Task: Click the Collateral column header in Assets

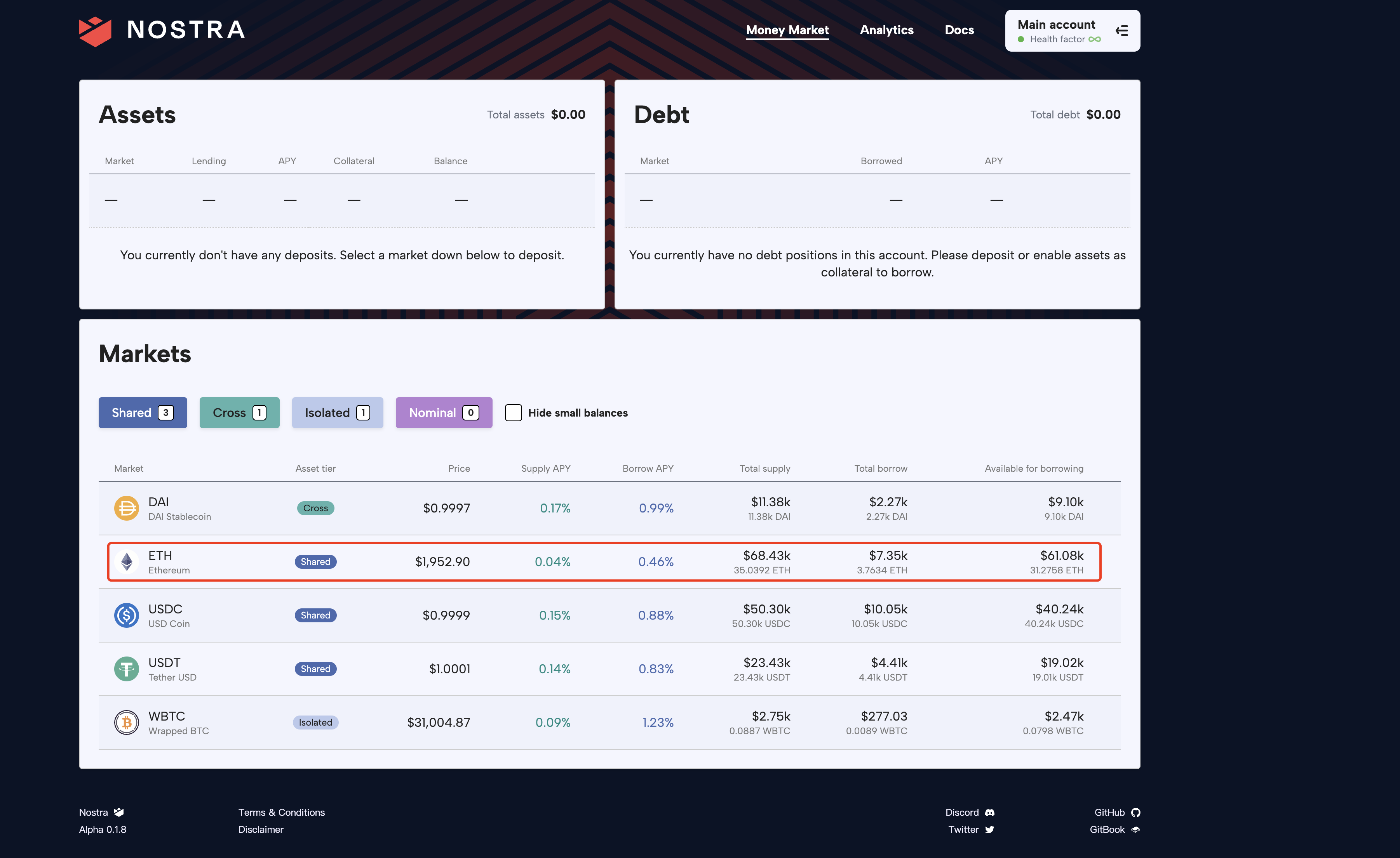Action: click(354, 161)
